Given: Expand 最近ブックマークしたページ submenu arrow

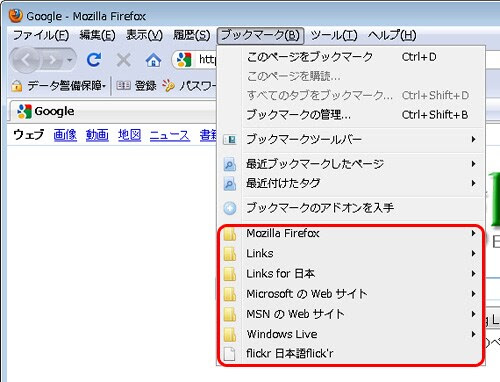Looking at the screenshot, I should (473, 164).
